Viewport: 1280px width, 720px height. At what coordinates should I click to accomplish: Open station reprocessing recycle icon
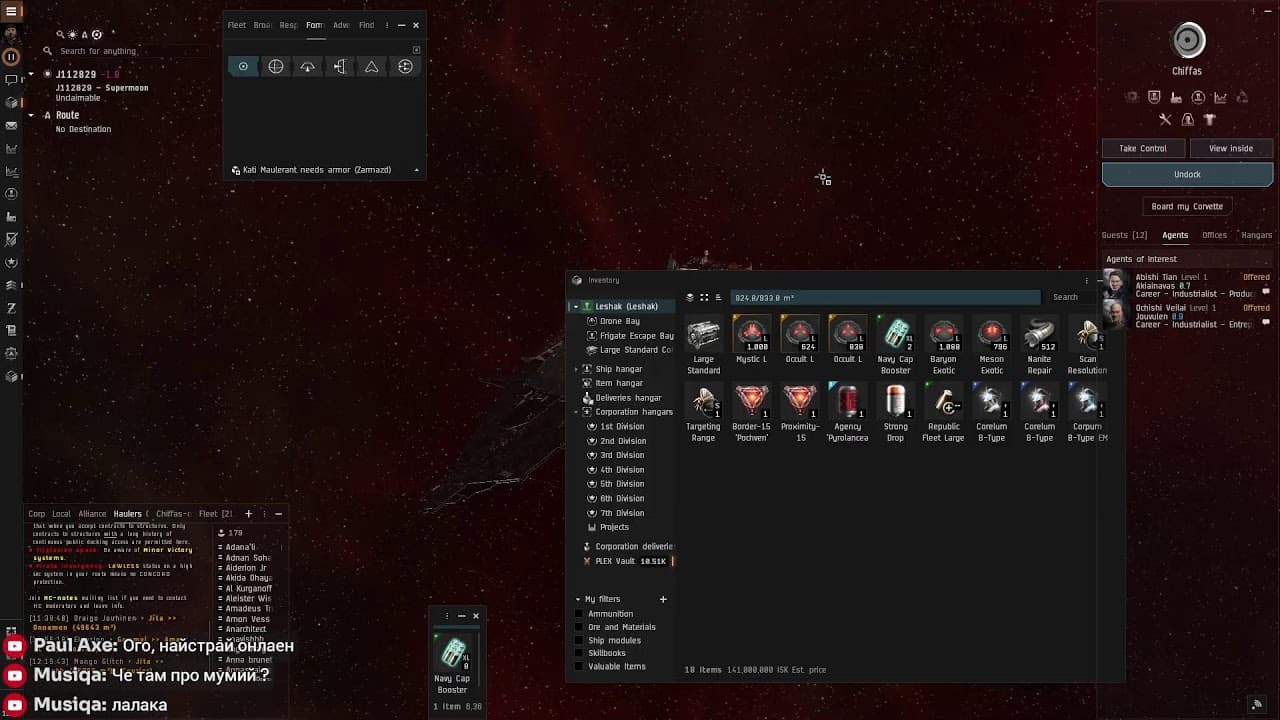pyautogui.click(x=1242, y=97)
